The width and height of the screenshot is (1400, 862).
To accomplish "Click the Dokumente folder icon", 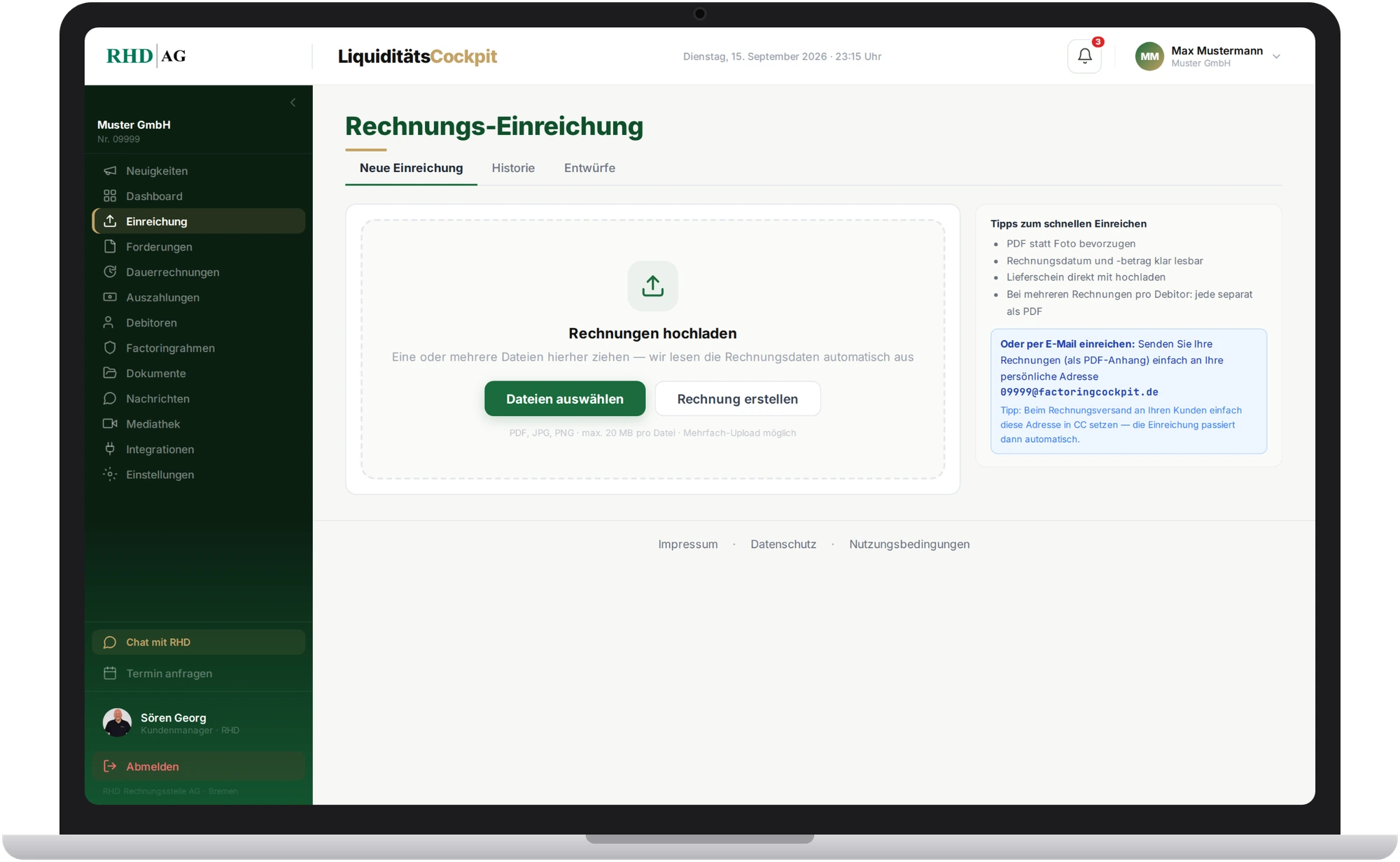I will tap(110, 373).
